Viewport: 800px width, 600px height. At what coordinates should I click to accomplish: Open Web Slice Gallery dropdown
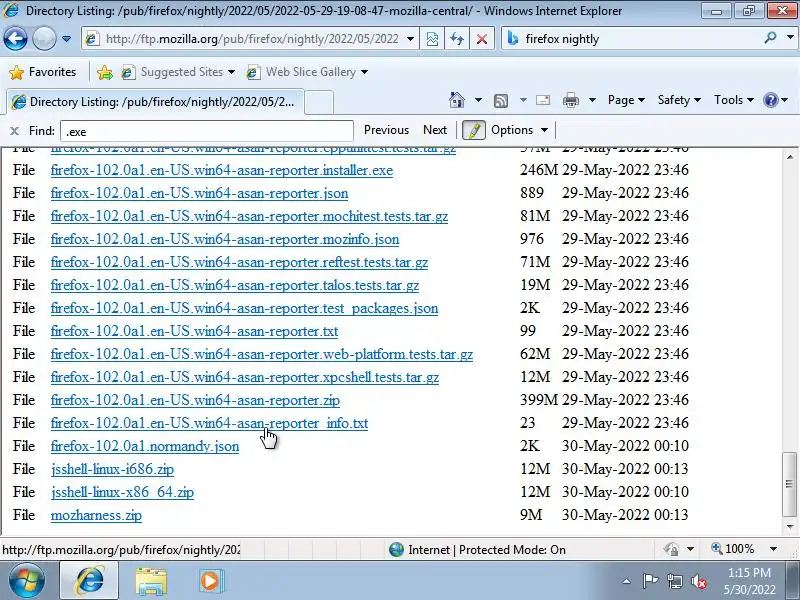(307, 72)
